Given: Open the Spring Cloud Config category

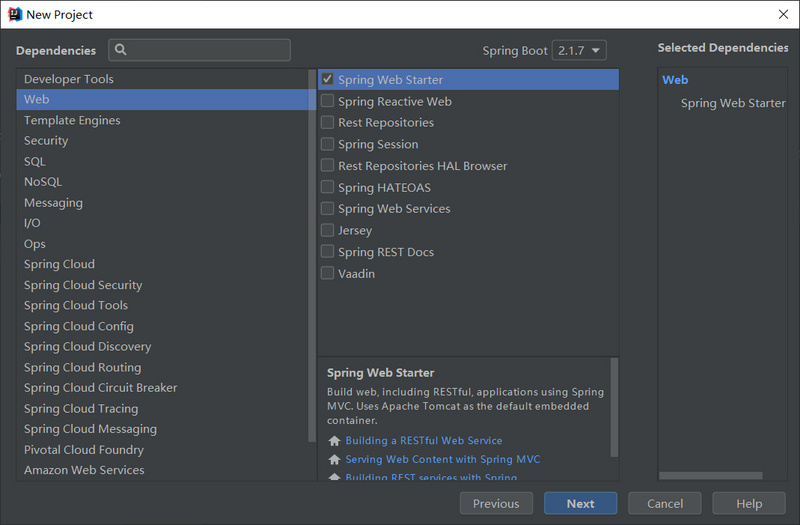Looking at the screenshot, I should pos(163,326).
